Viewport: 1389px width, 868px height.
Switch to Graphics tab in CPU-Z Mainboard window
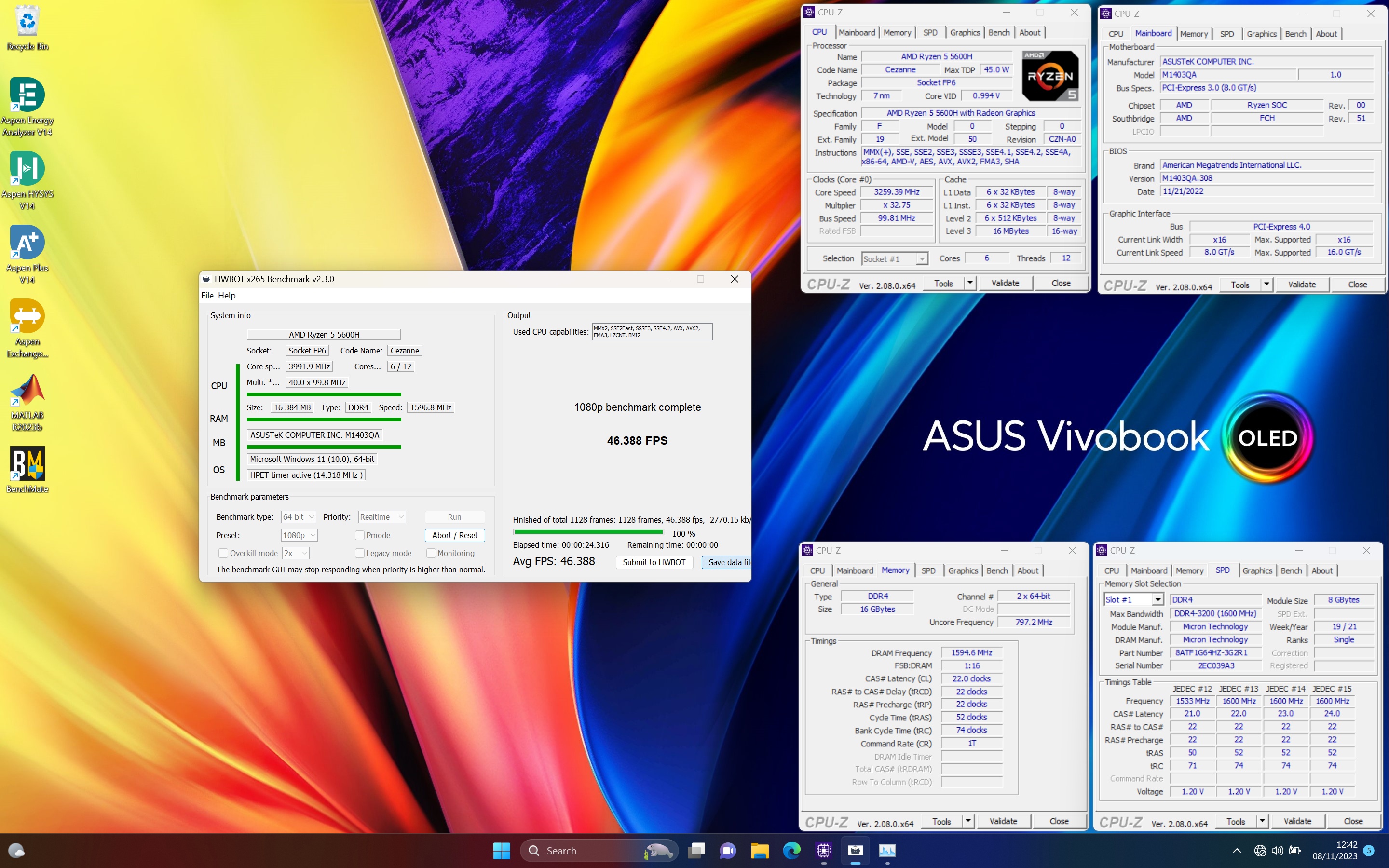click(x=1261, y=34)
